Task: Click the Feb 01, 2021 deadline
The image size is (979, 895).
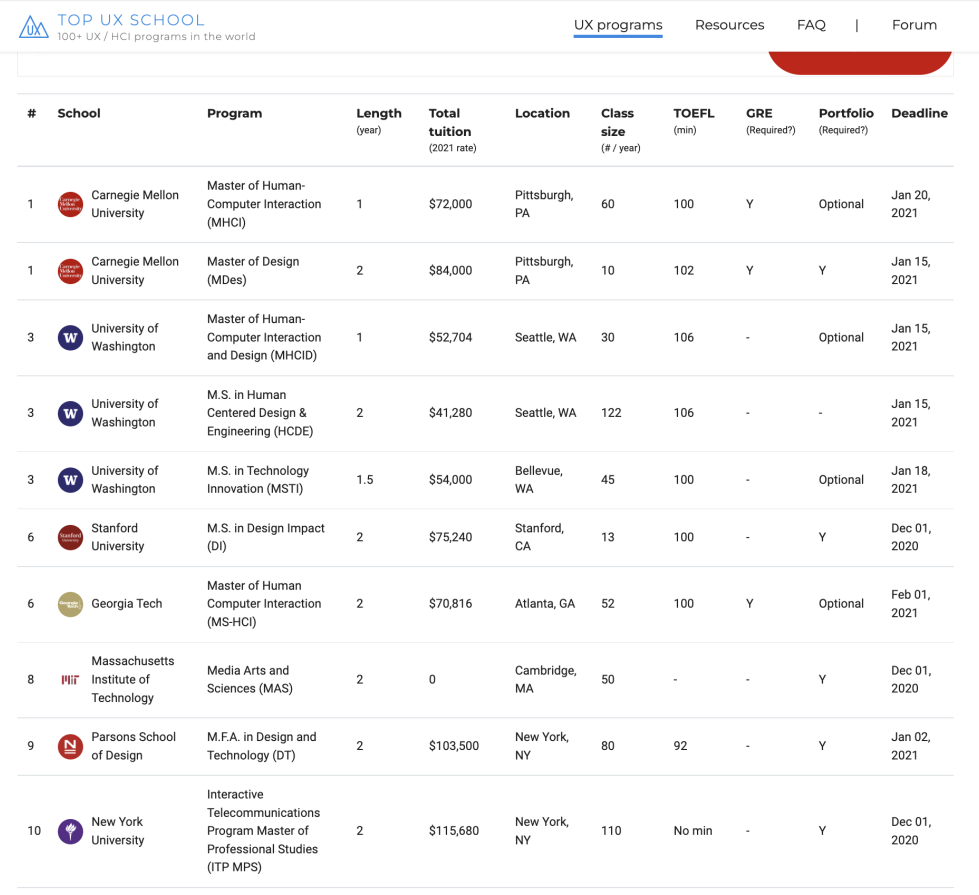Action: point(911,604)
